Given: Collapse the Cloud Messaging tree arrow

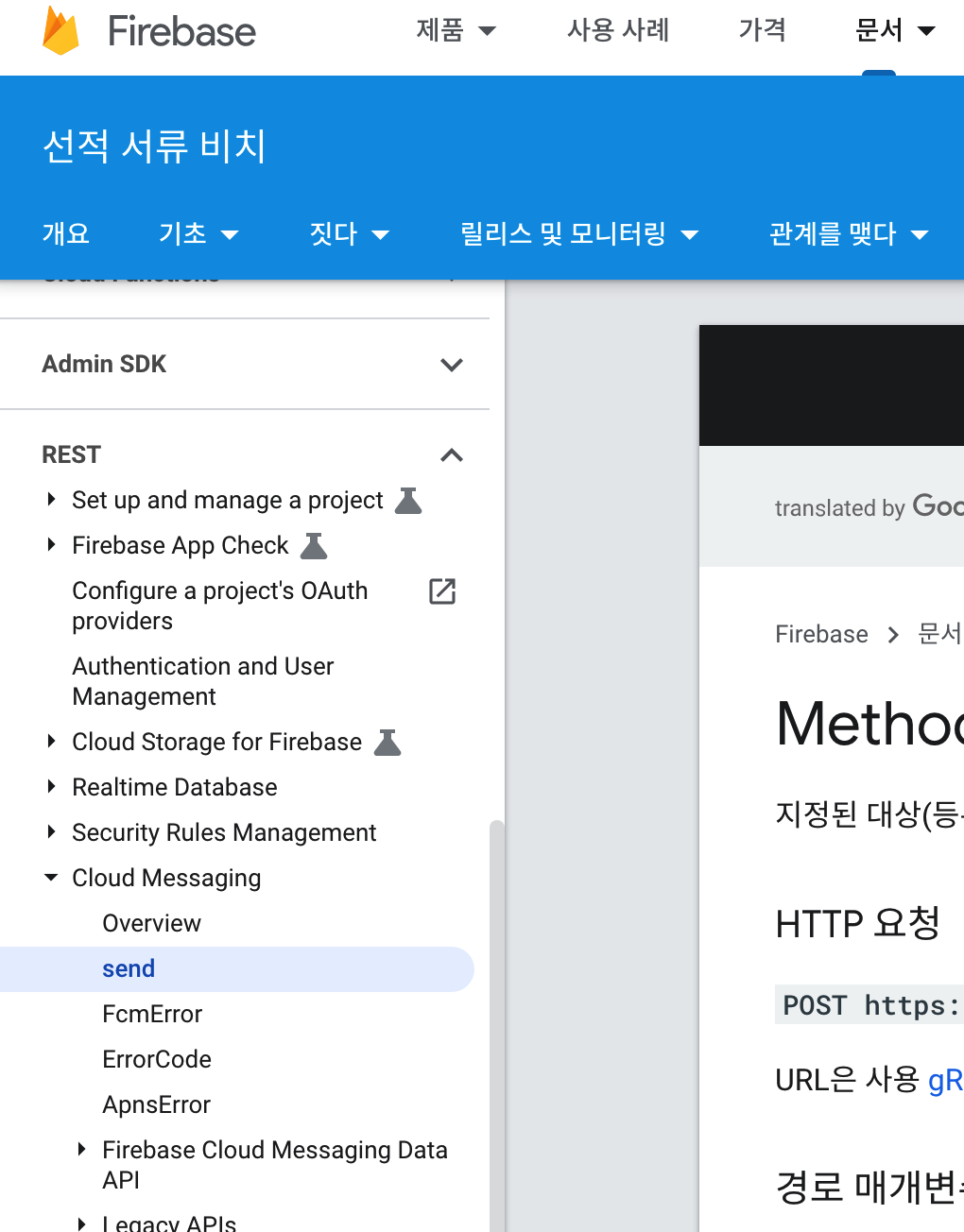Looking at the screenshot, I should point(51,878).
